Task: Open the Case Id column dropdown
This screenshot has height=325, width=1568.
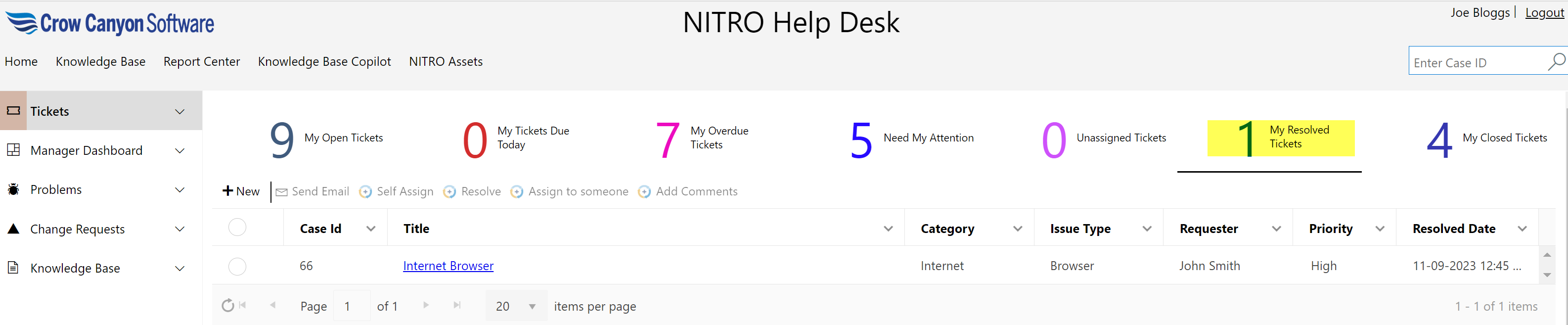Action: (x=371, y=229)
